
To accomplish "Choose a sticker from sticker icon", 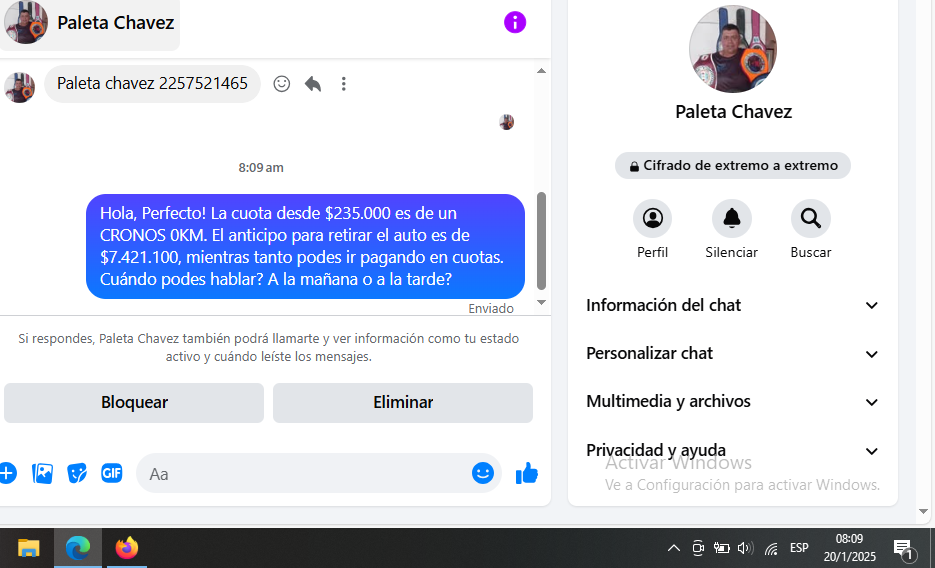I will coord(77,473).
